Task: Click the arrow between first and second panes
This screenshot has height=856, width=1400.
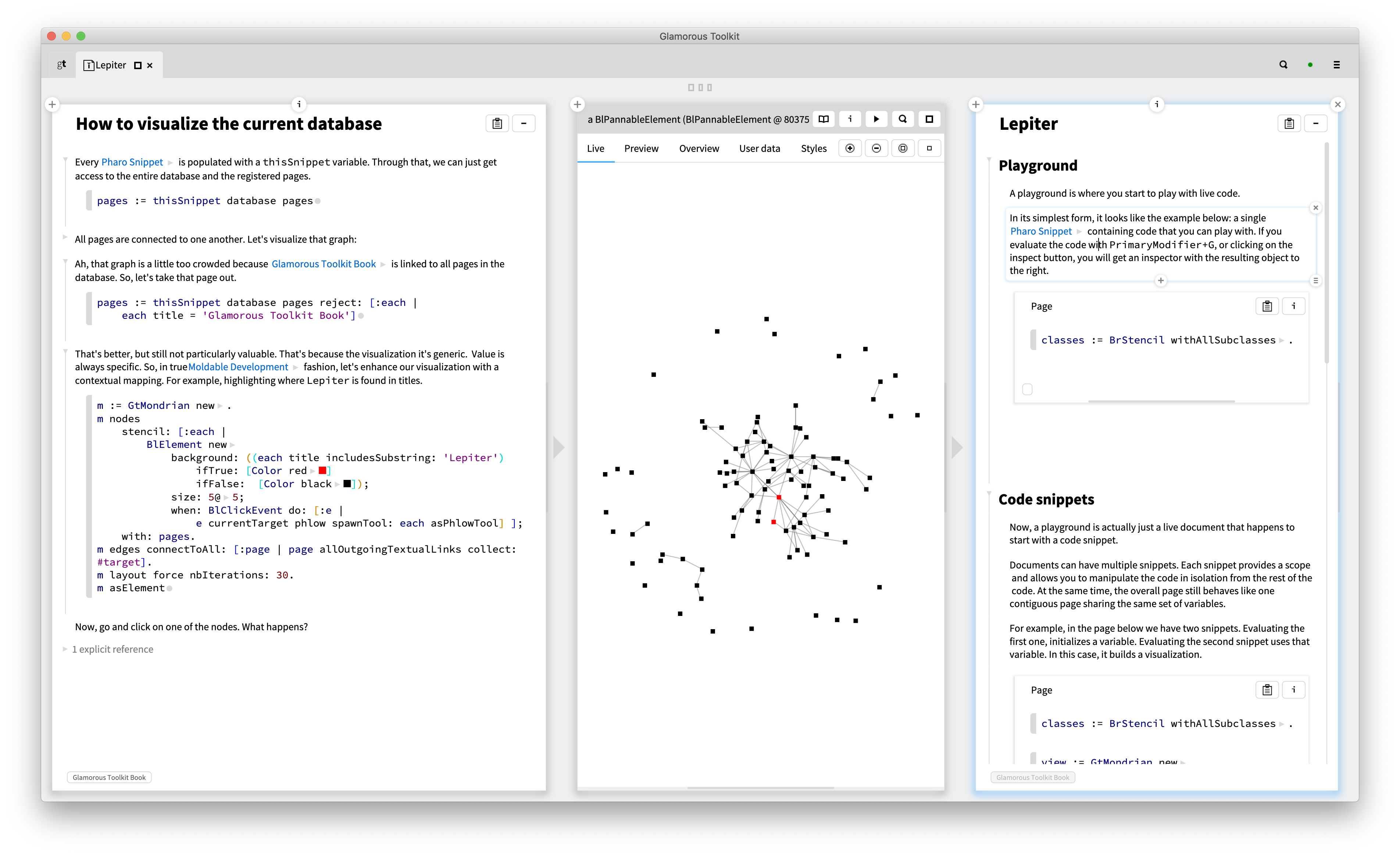Action: 559,447
